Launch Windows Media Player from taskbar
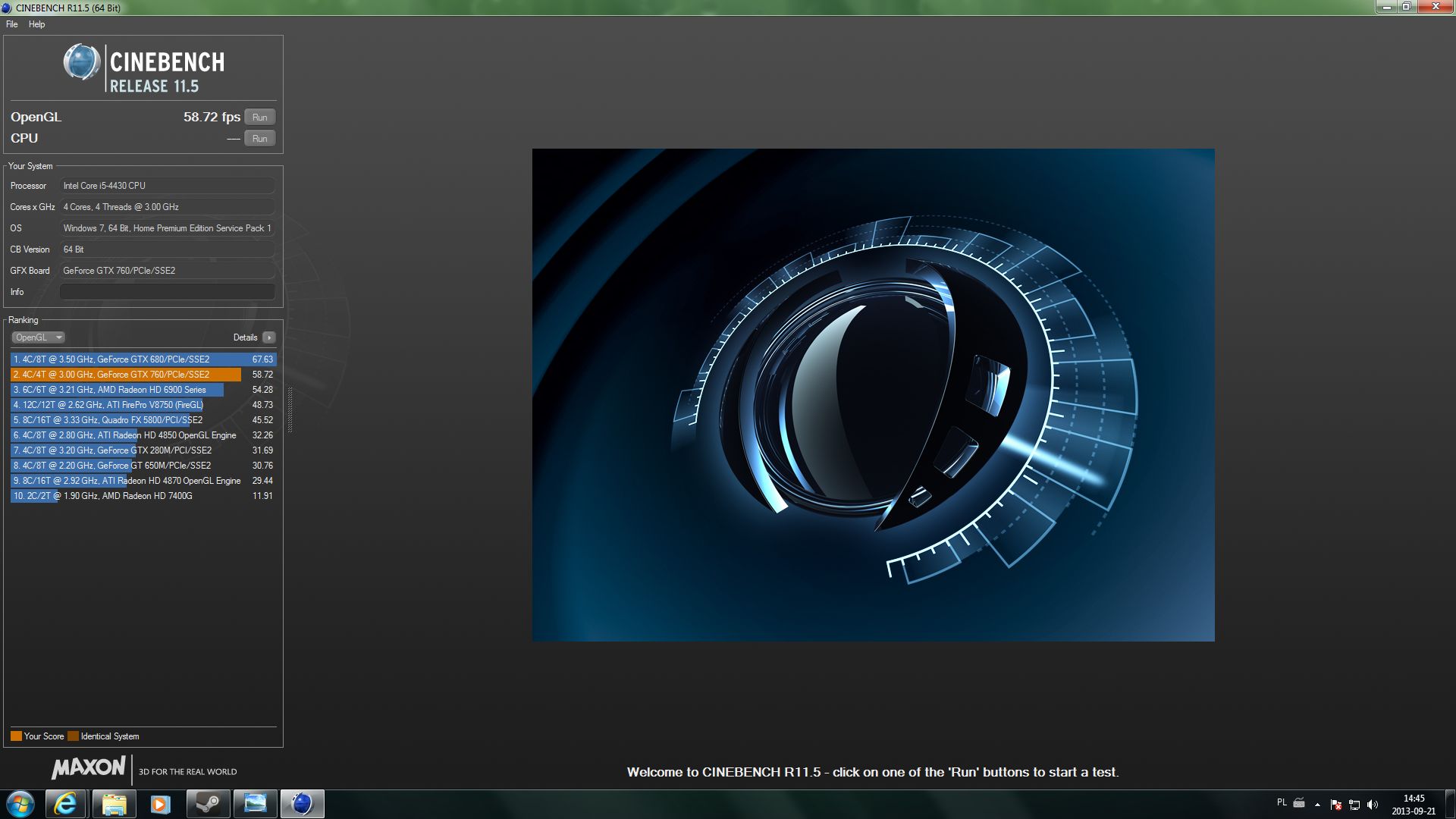 click(x=160, y=804)
